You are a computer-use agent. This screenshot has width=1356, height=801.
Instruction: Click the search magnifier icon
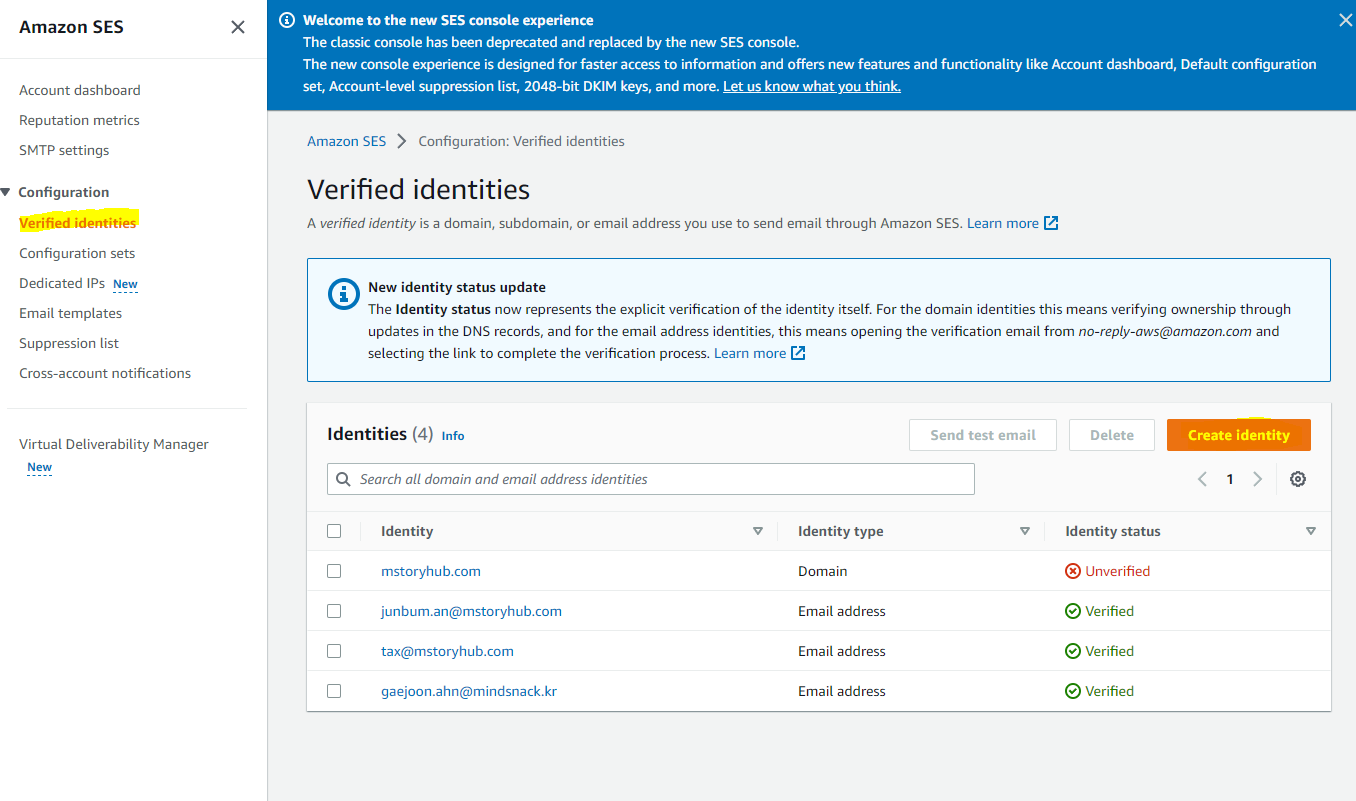pyautogui.click(x=344, y=479)
